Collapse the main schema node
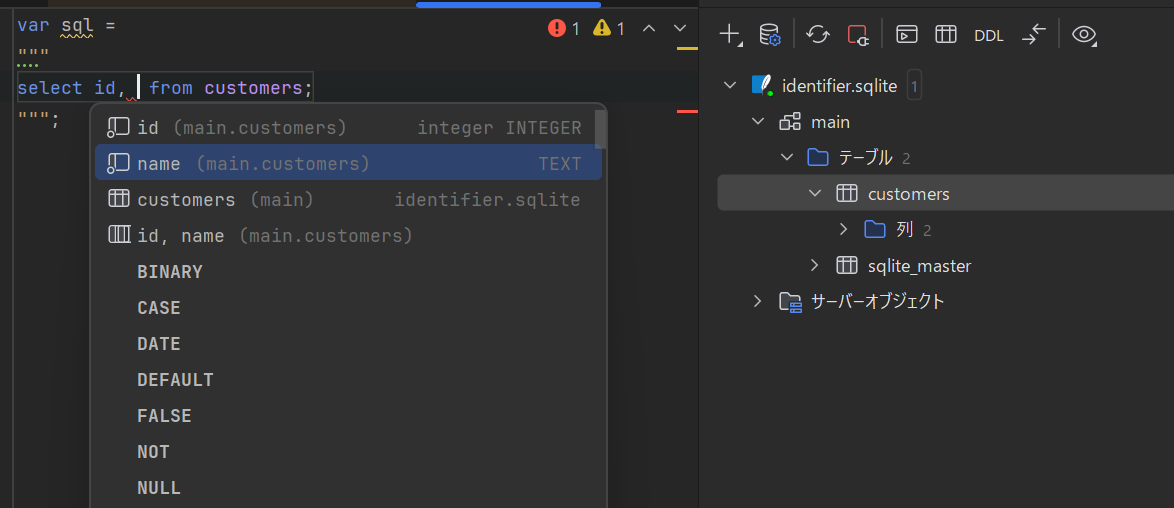 tap(758, 121)
